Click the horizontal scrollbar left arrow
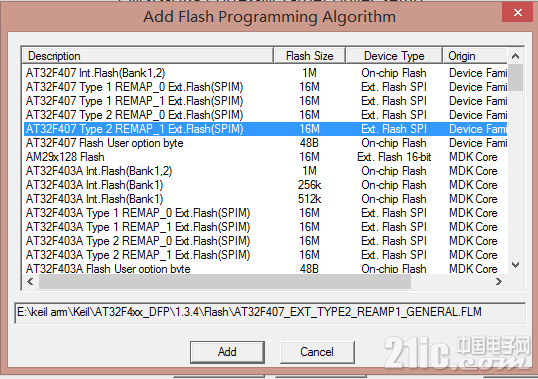 pyautogui.click(x=30, y=282)
